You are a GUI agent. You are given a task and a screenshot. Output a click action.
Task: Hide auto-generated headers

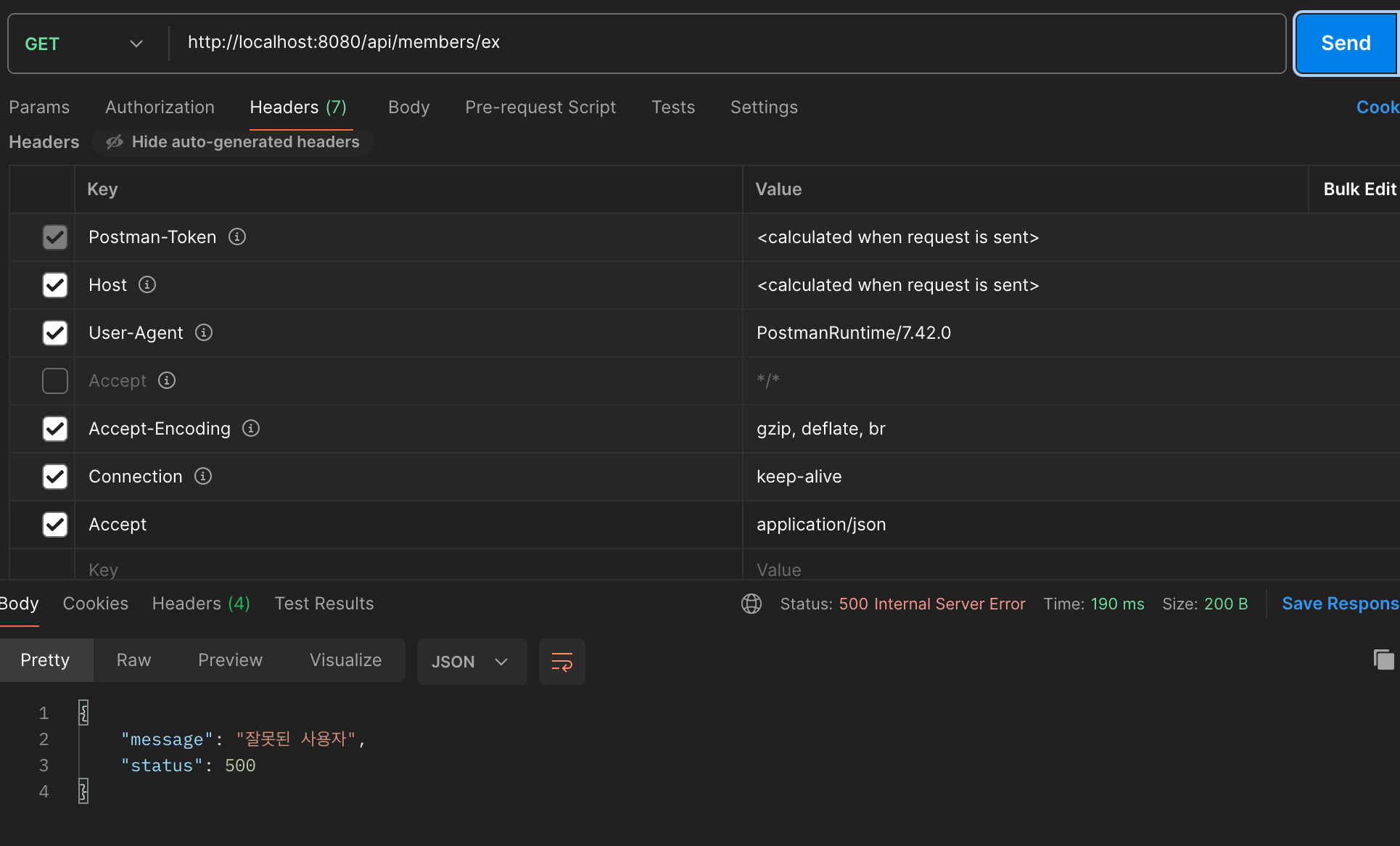(x=233, y=142)
